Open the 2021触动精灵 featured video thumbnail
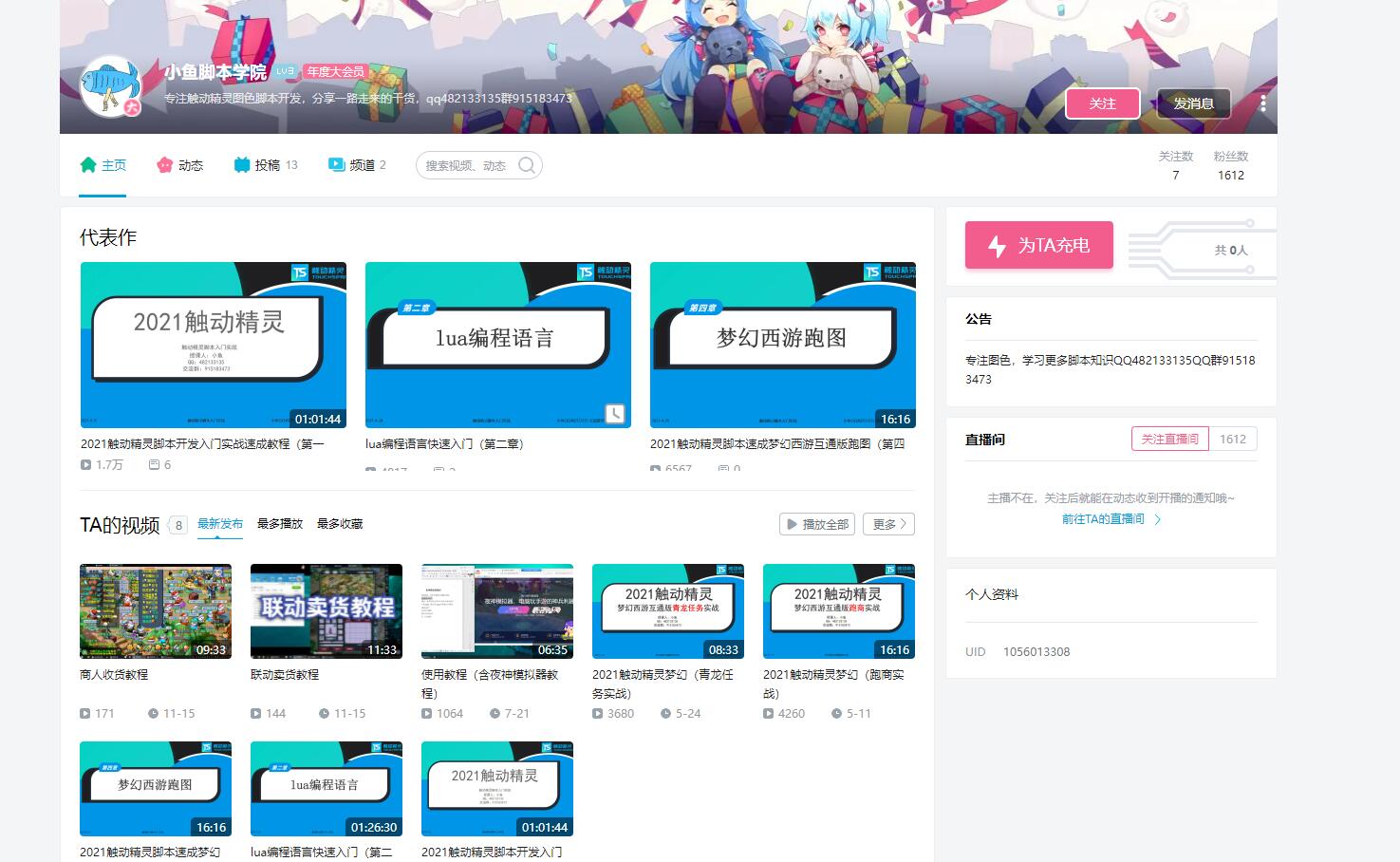The image size is (1400, 862). [213, 346]
